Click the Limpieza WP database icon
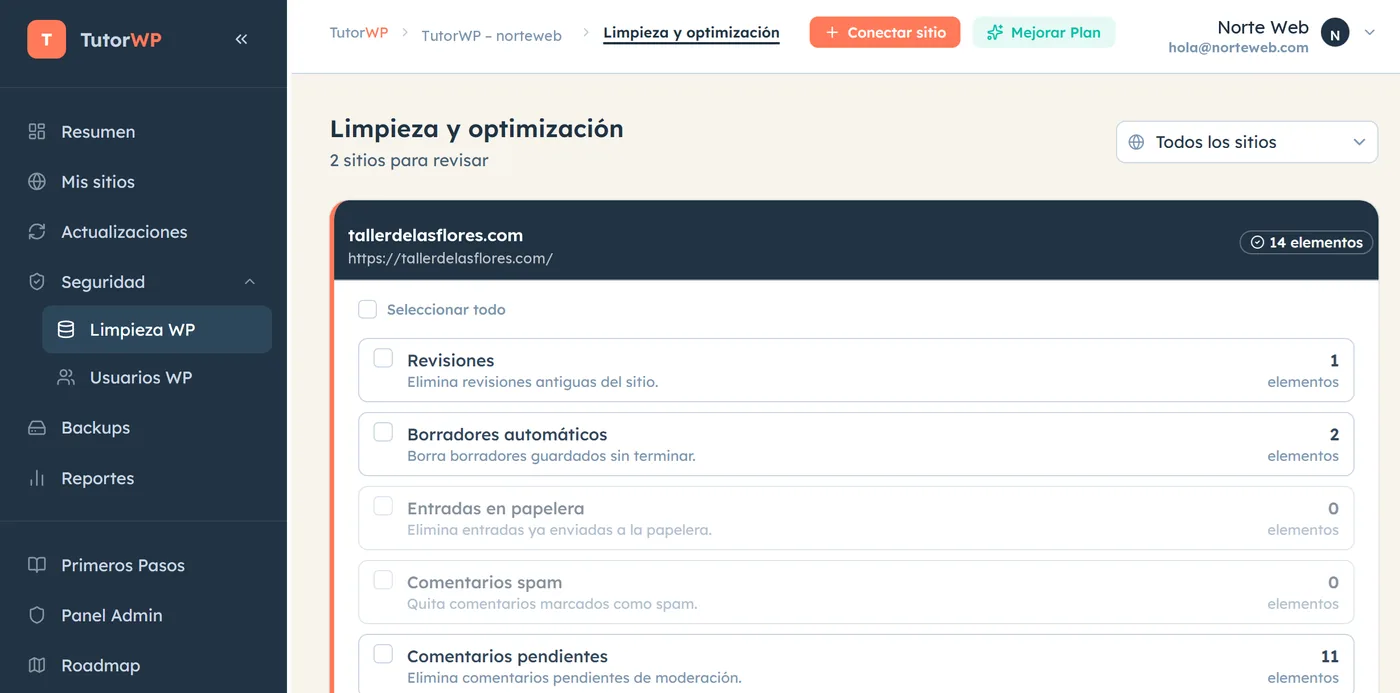The height and width of the screenshot is (693, 1400). (x=66, y=329)
